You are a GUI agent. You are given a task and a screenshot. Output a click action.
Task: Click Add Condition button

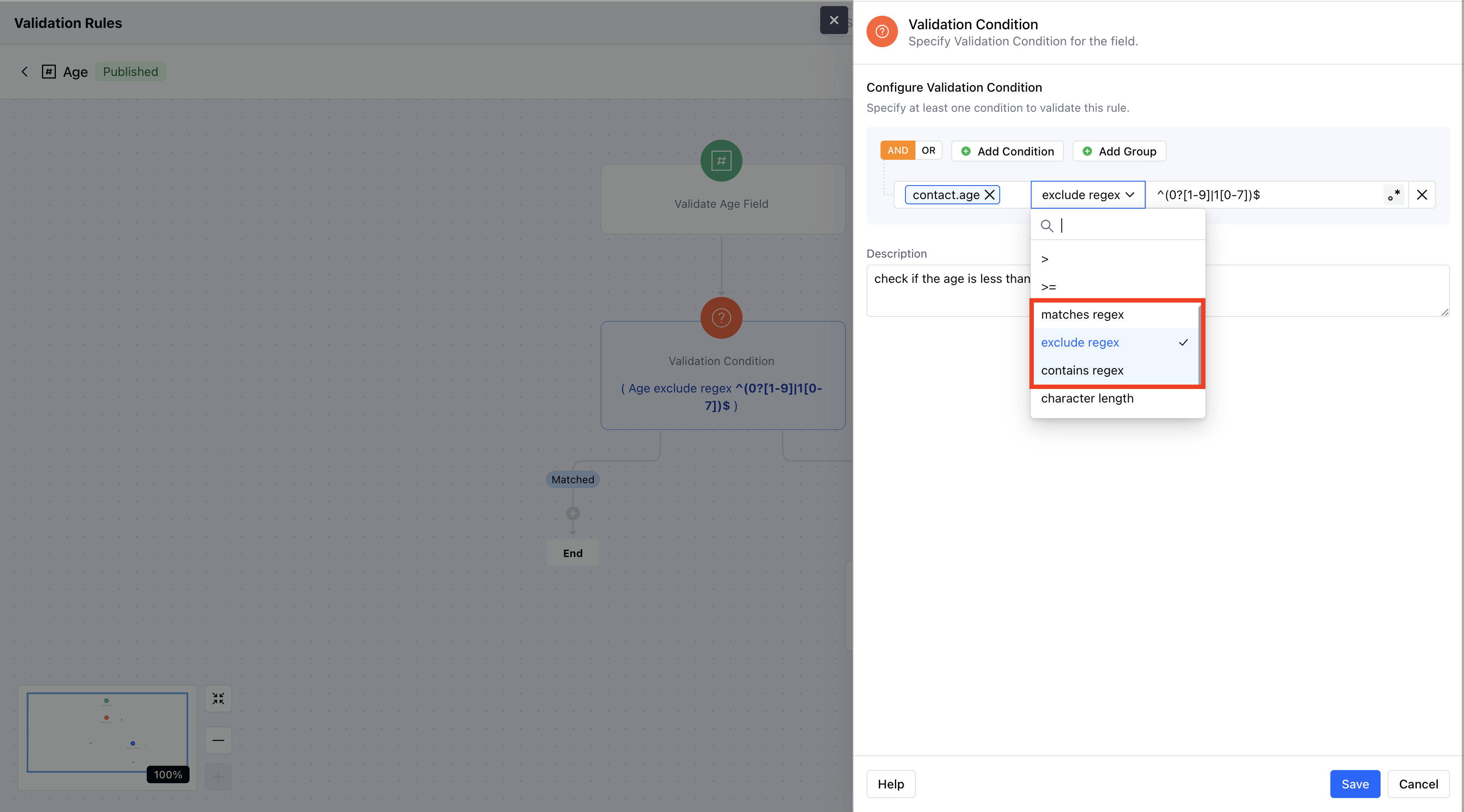click(1007, 151)
